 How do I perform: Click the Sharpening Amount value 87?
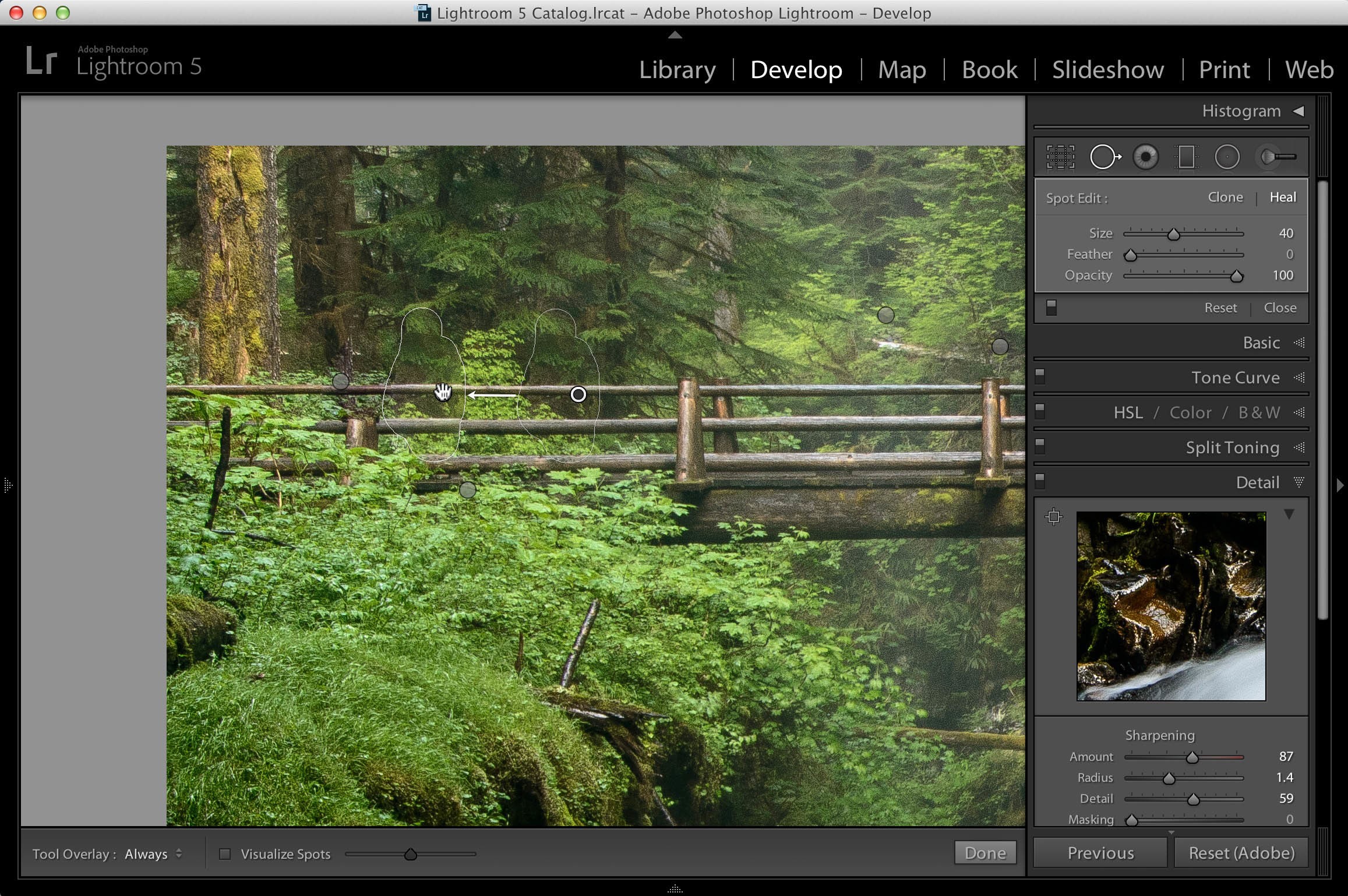[1286, 756]
